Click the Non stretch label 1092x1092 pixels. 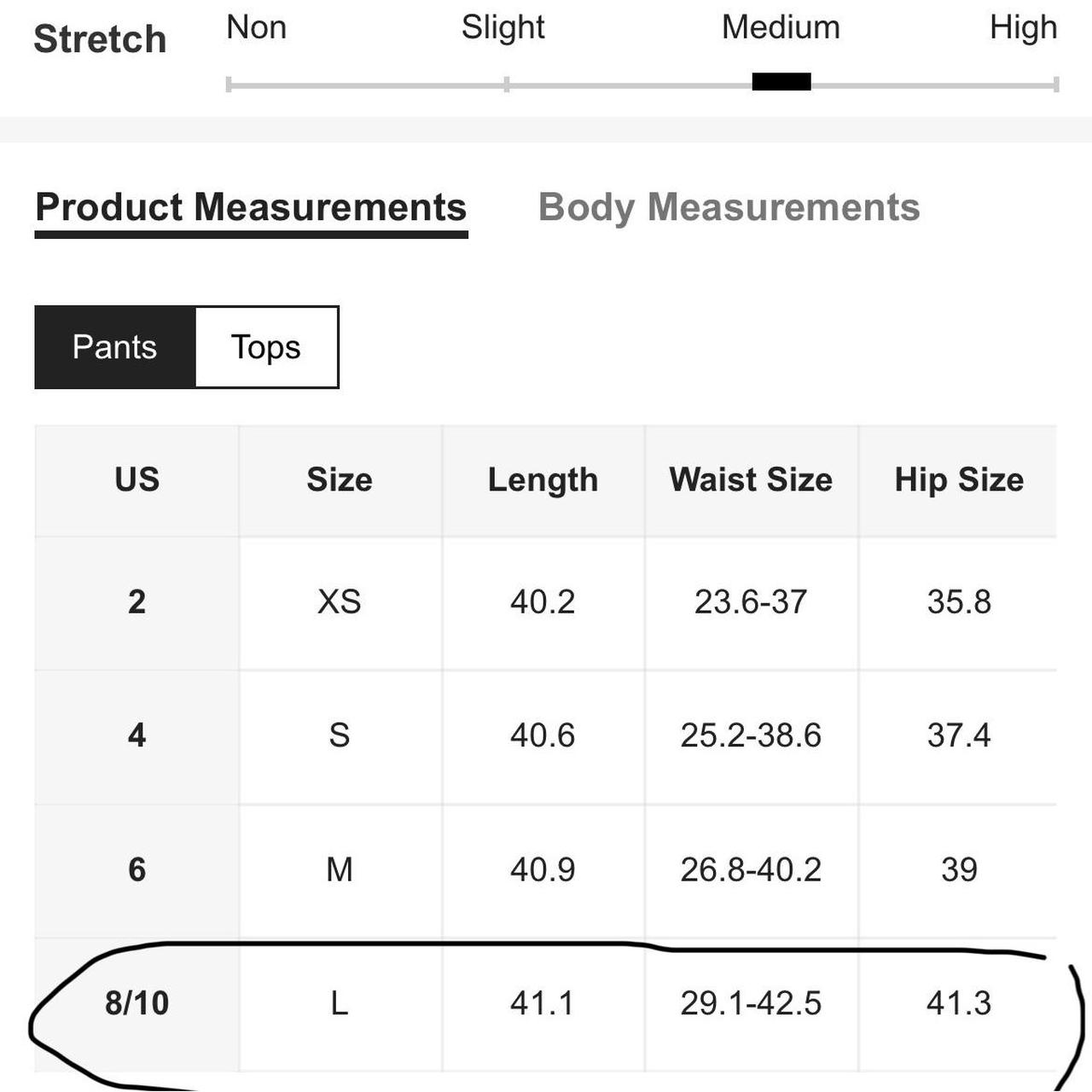pos(256,27)
